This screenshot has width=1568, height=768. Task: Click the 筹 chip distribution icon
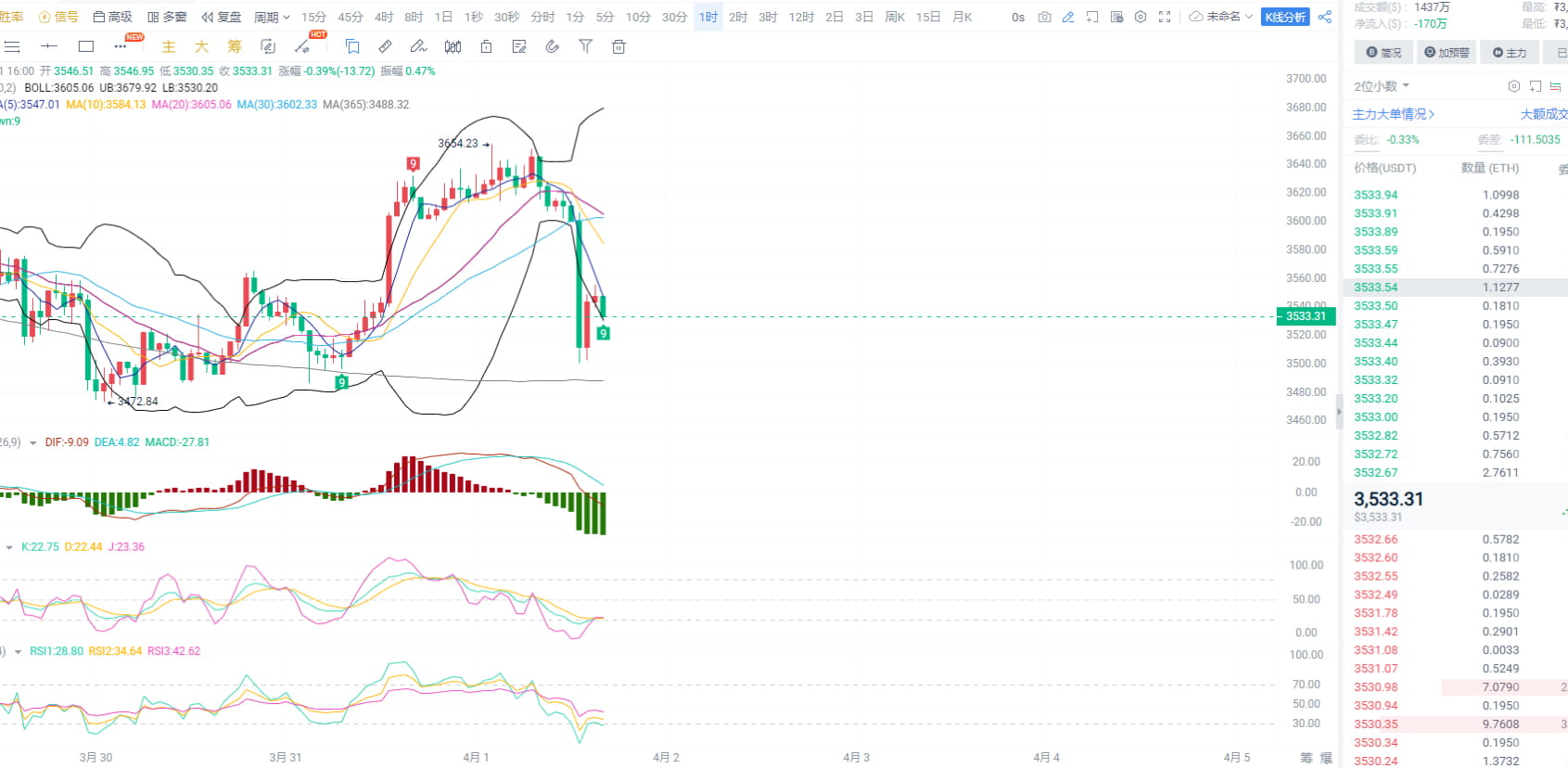click(x=235, y=46)
